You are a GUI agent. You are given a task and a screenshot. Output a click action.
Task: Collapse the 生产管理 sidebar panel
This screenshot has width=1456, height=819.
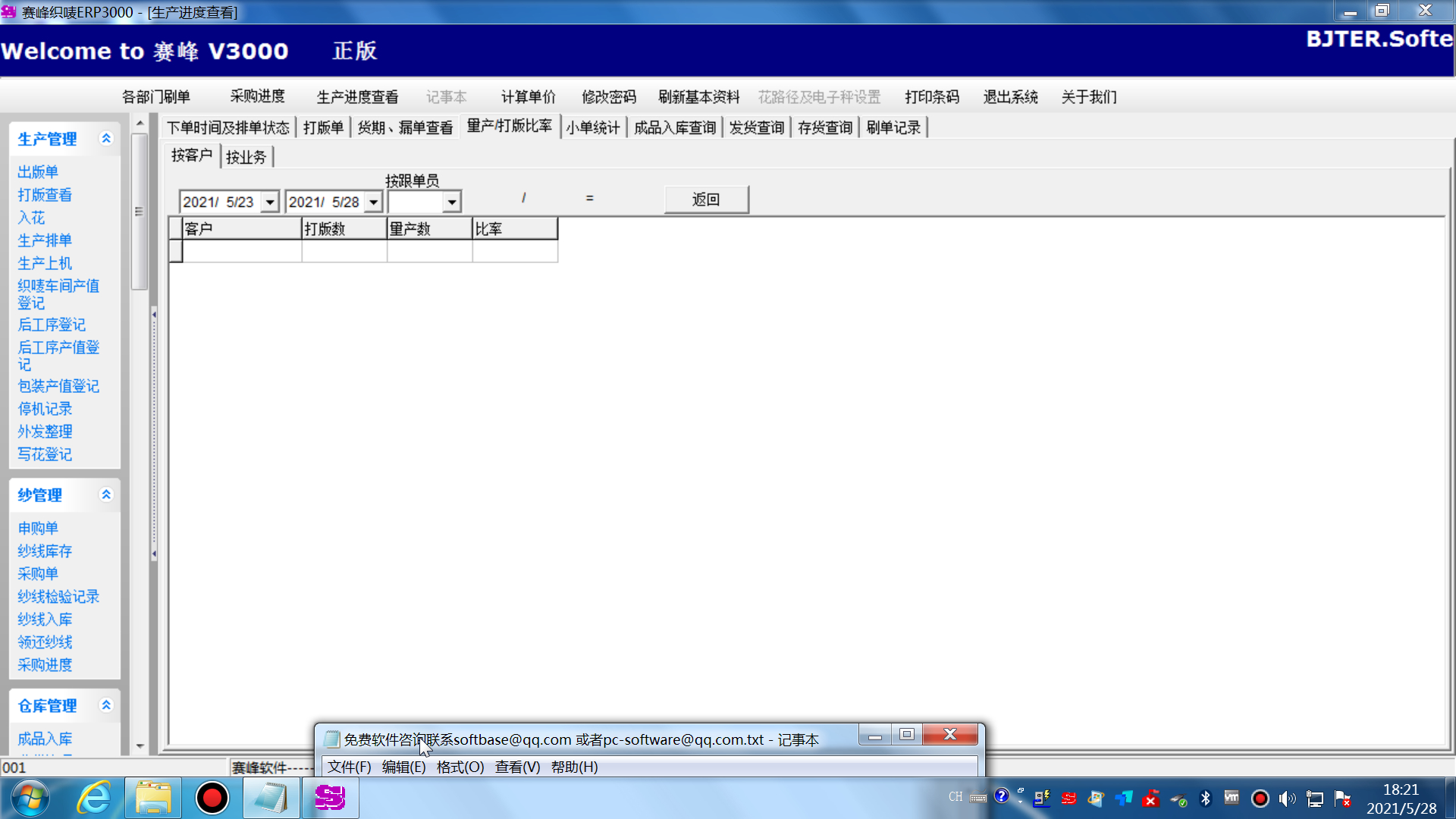(106, 138)
